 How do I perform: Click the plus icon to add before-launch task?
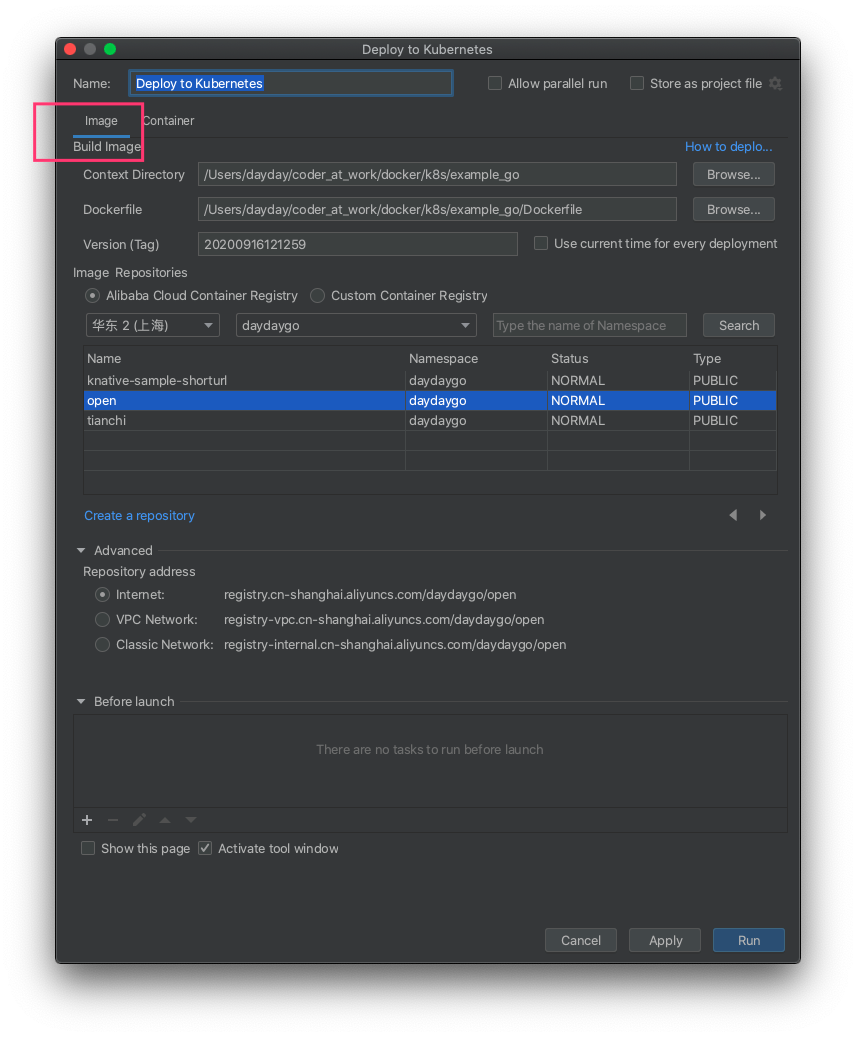[x=87, y=820]
